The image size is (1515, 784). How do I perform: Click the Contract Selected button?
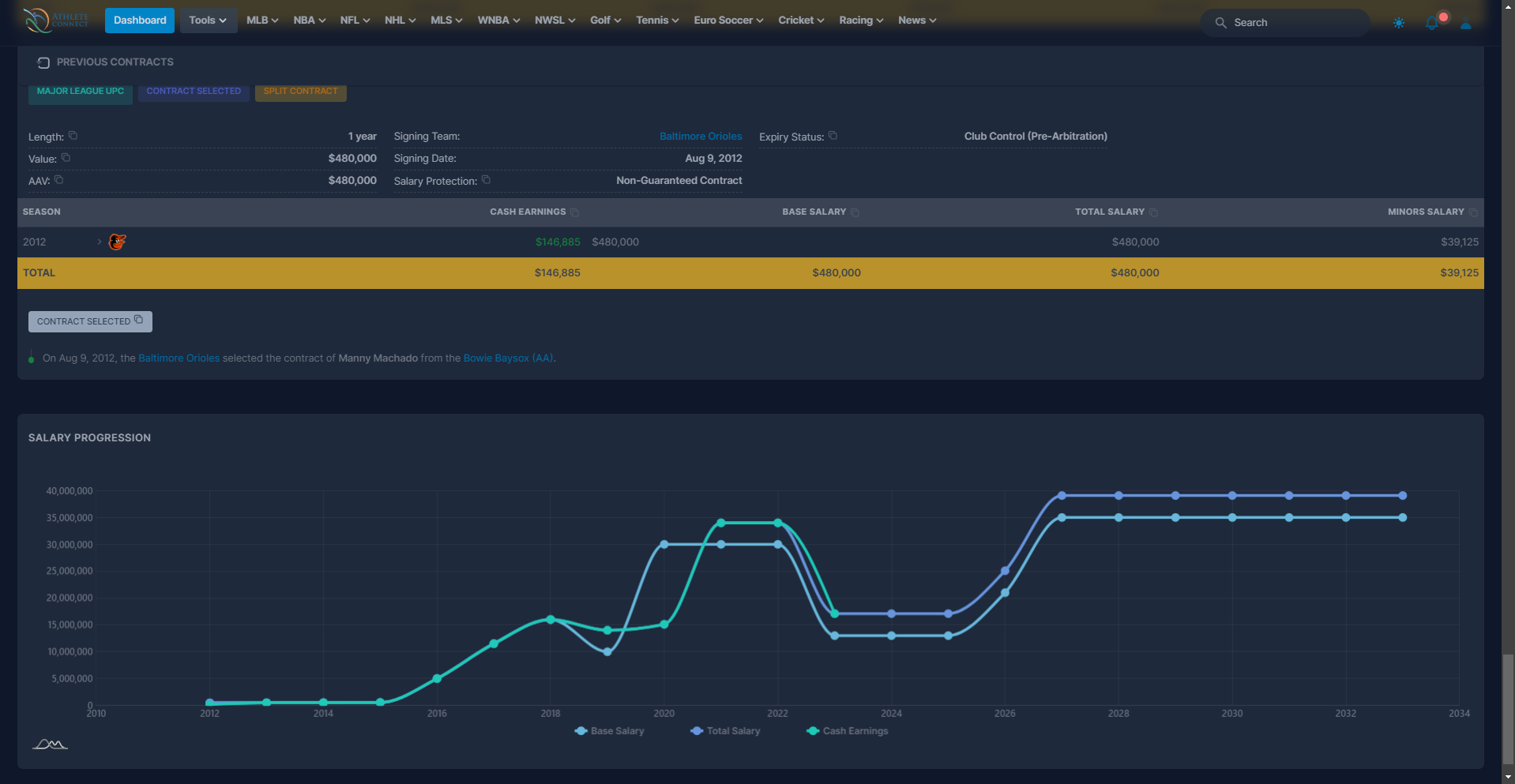coord(90,321)
